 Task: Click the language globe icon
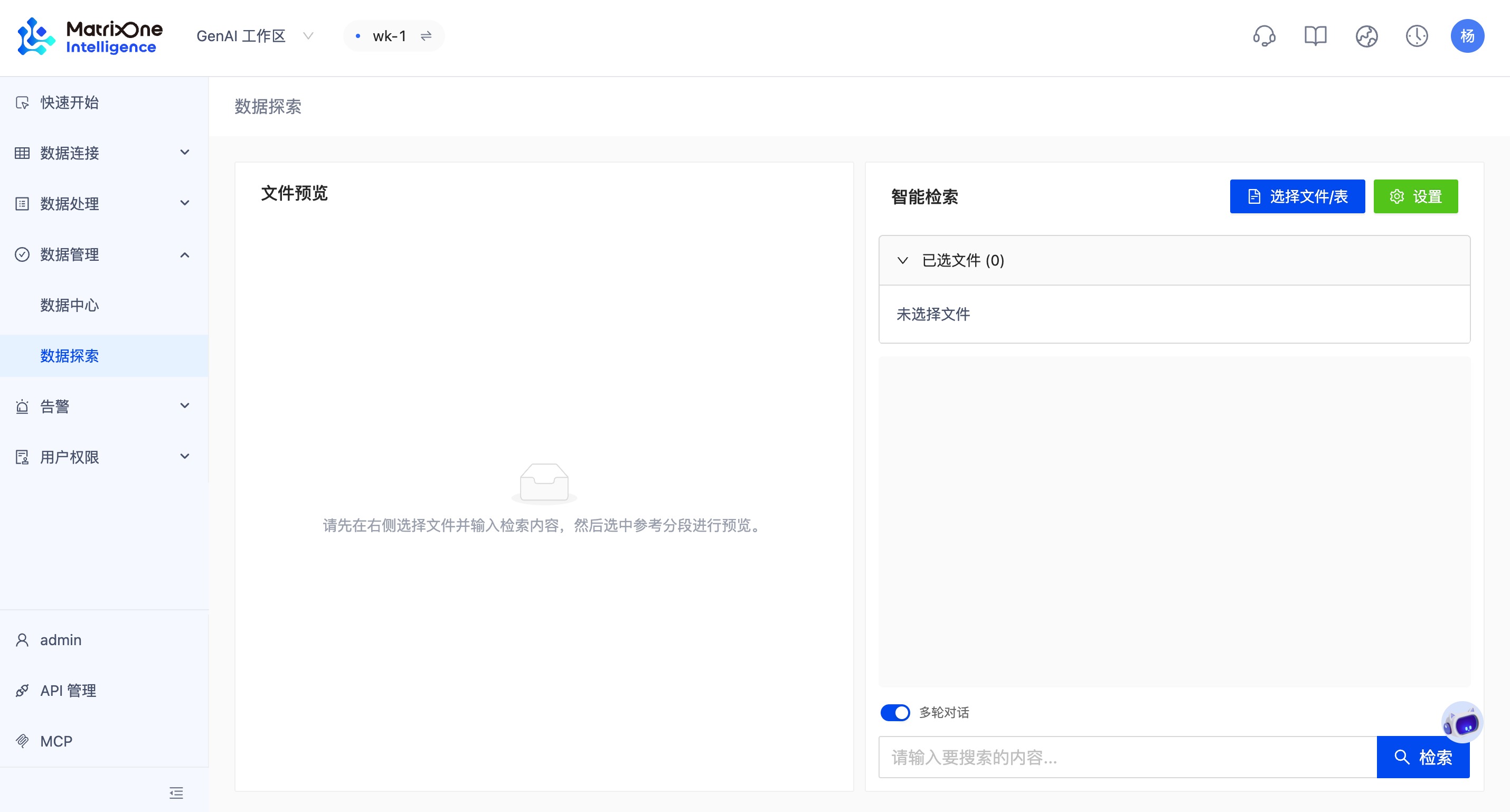(1366, 36)
